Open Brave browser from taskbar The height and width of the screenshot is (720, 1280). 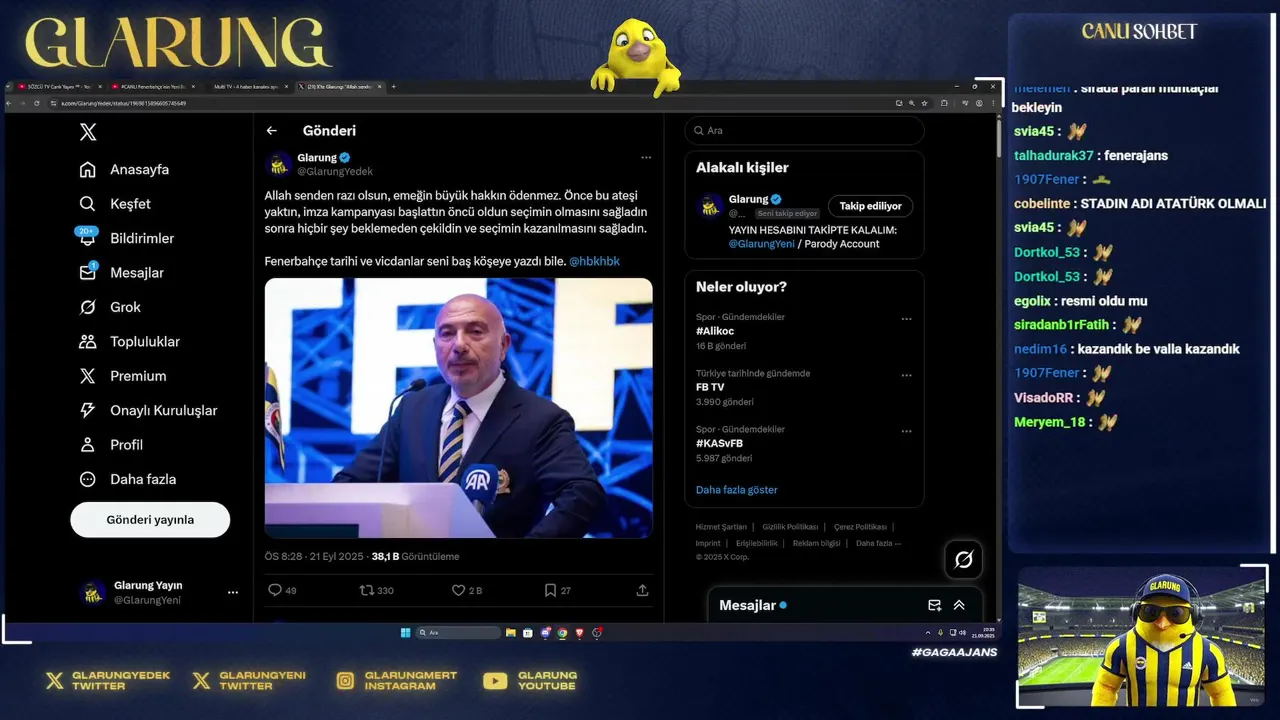579,633
